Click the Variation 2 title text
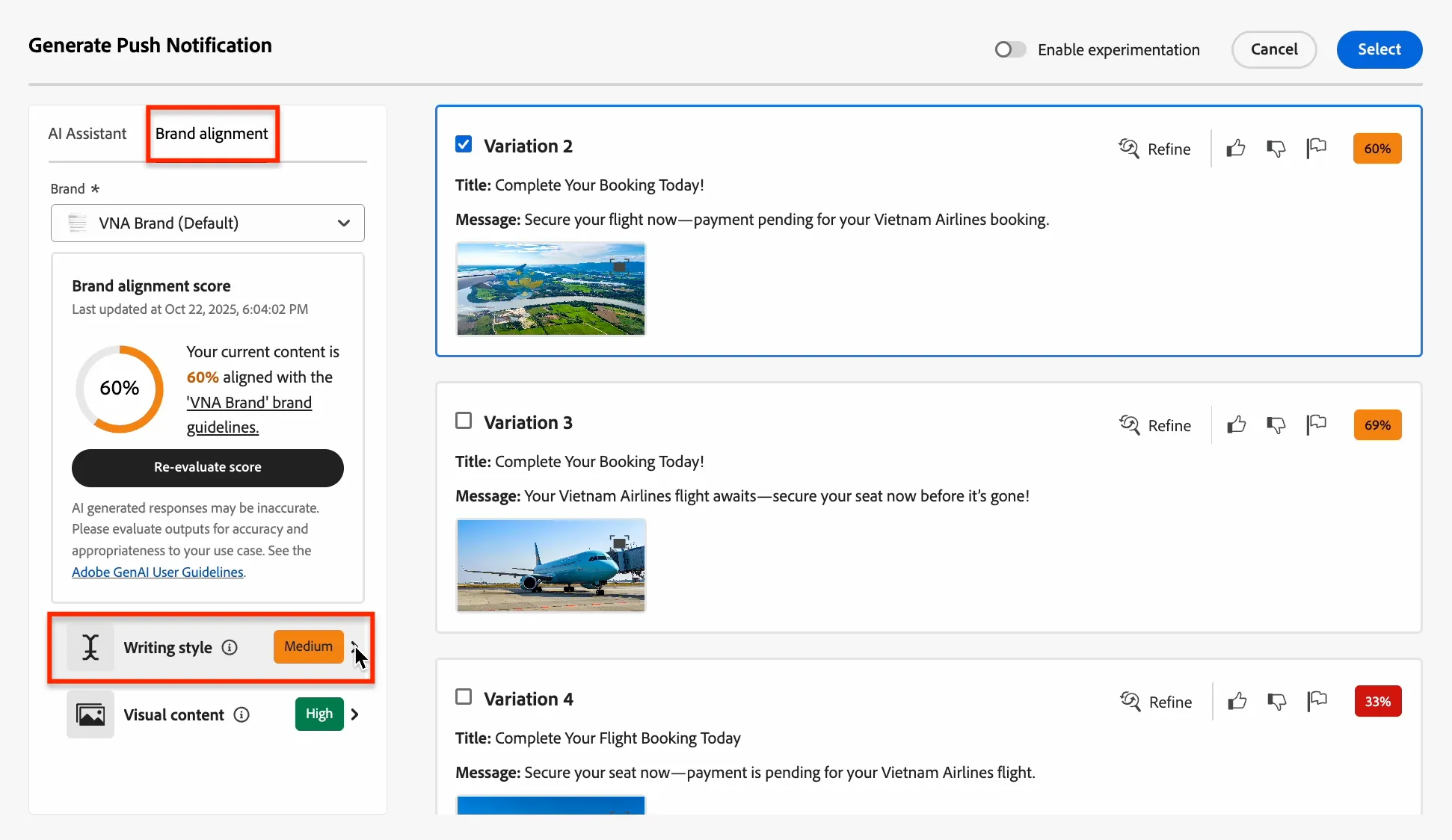The width and height of the screenshot is (1452, 840). 579,185
